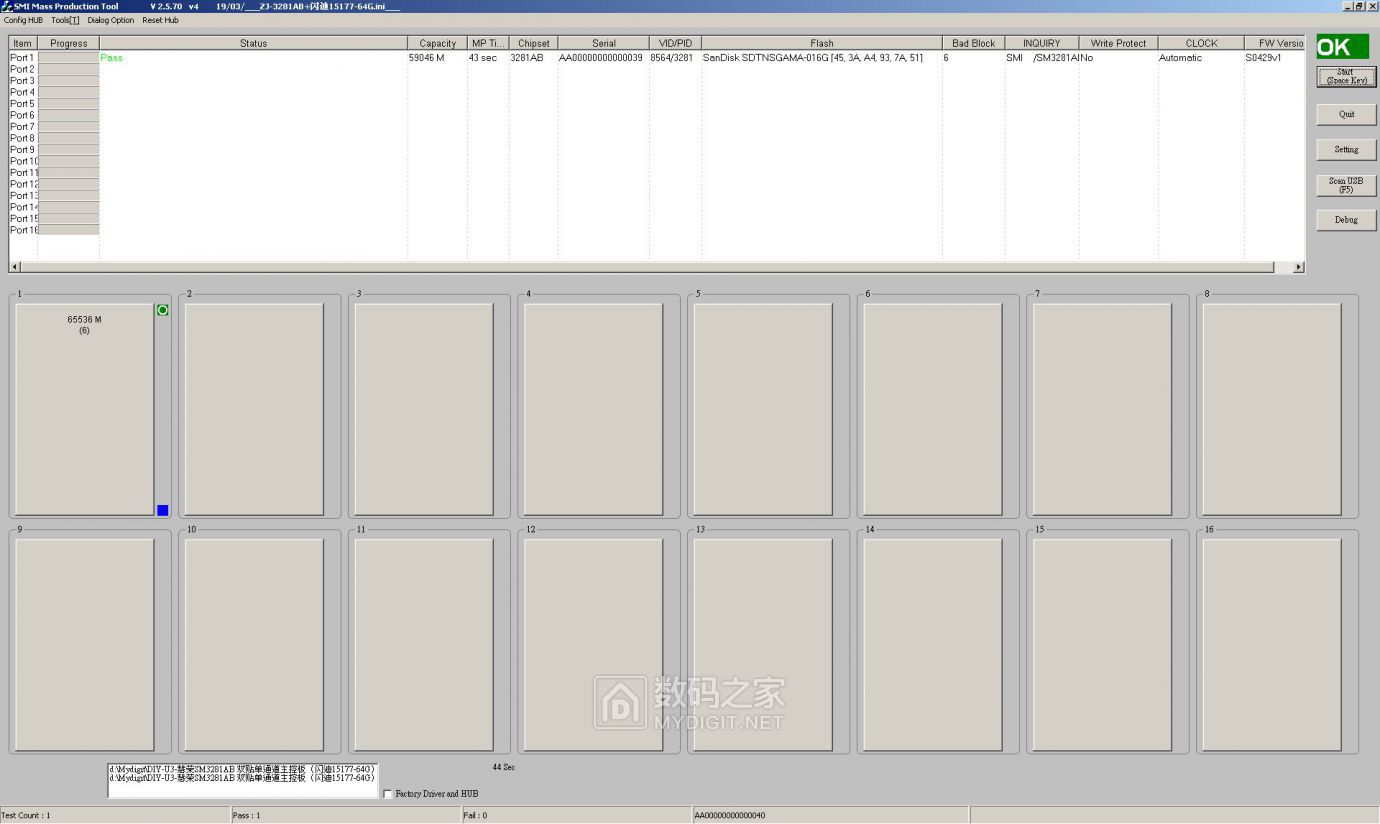Open the Config HUB menu
This screenshot has height=824, width=1380.
(23, 20)
